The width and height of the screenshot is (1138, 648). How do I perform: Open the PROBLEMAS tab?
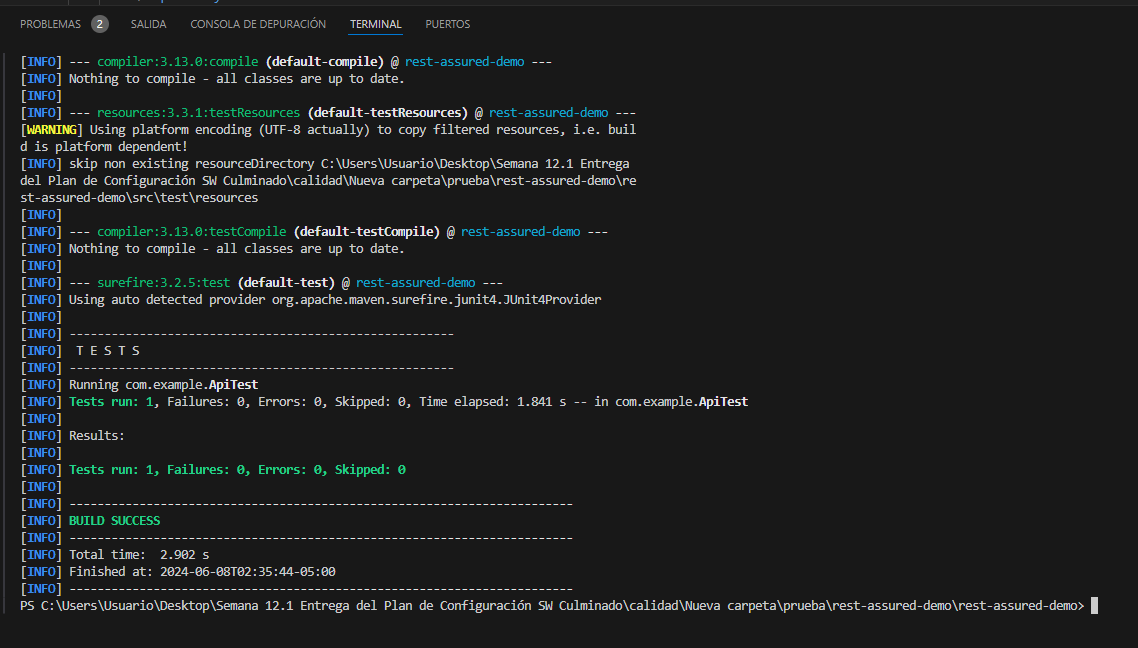(x=50, y=24)
